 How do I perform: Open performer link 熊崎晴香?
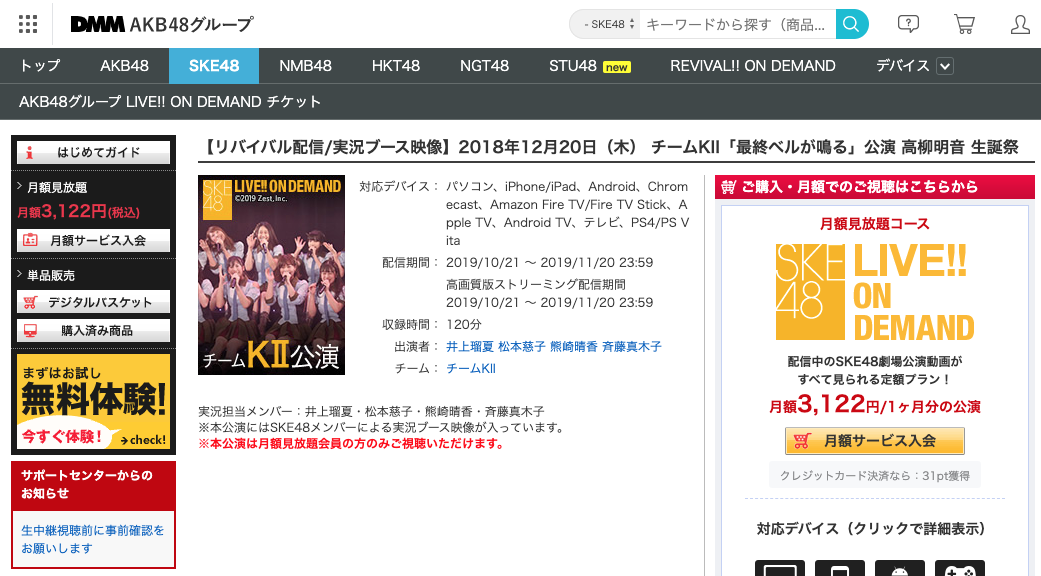574,346
